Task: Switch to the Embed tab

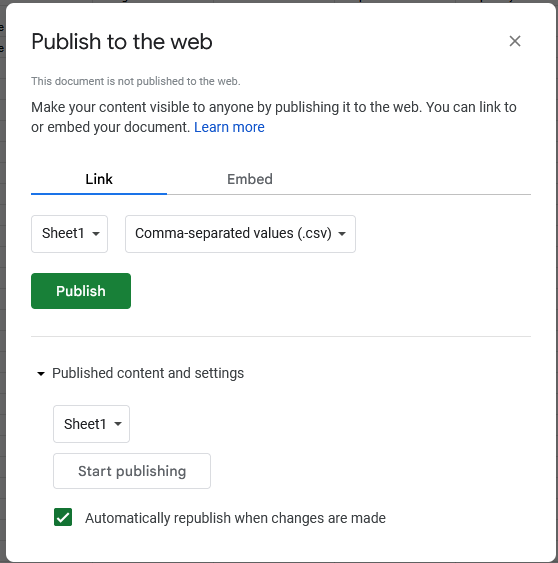Action: [x=250, y=179]
